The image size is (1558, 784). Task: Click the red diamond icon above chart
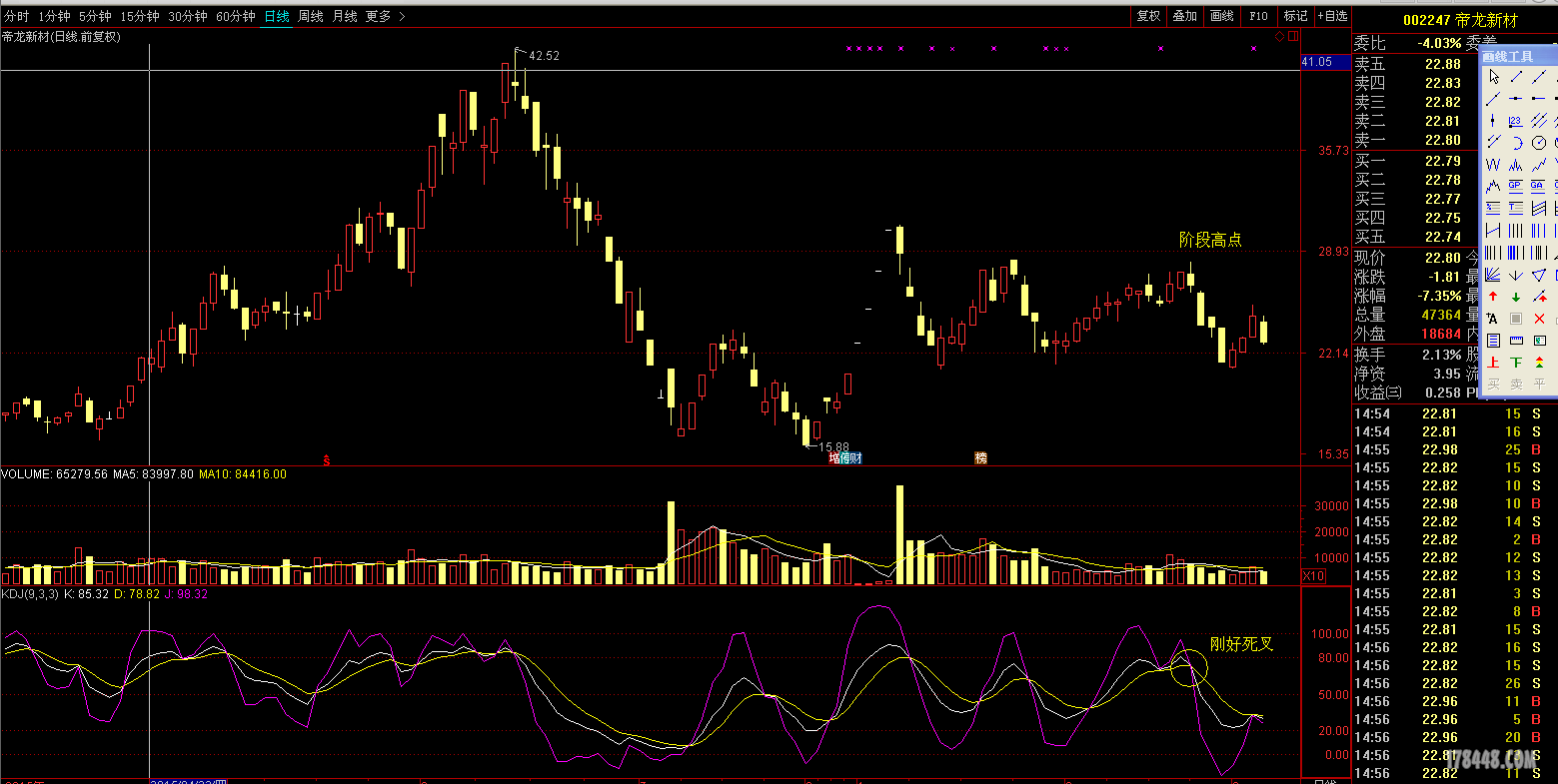click(x=1280, y=36)
